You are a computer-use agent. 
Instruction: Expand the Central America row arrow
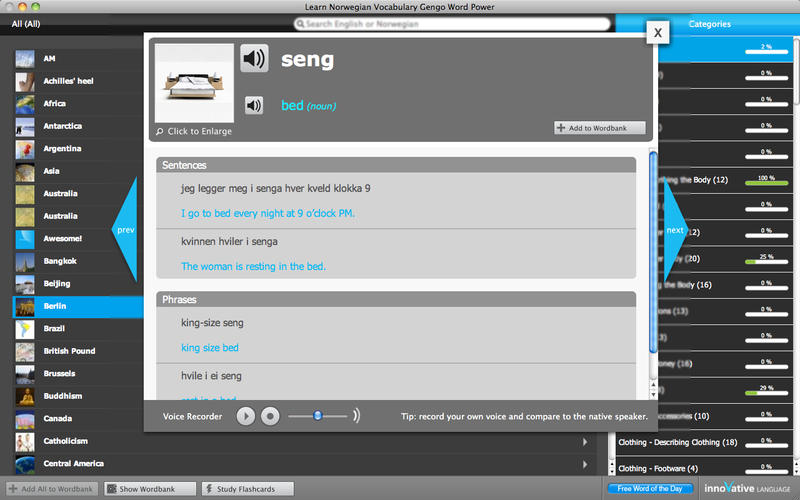(585, 464)
